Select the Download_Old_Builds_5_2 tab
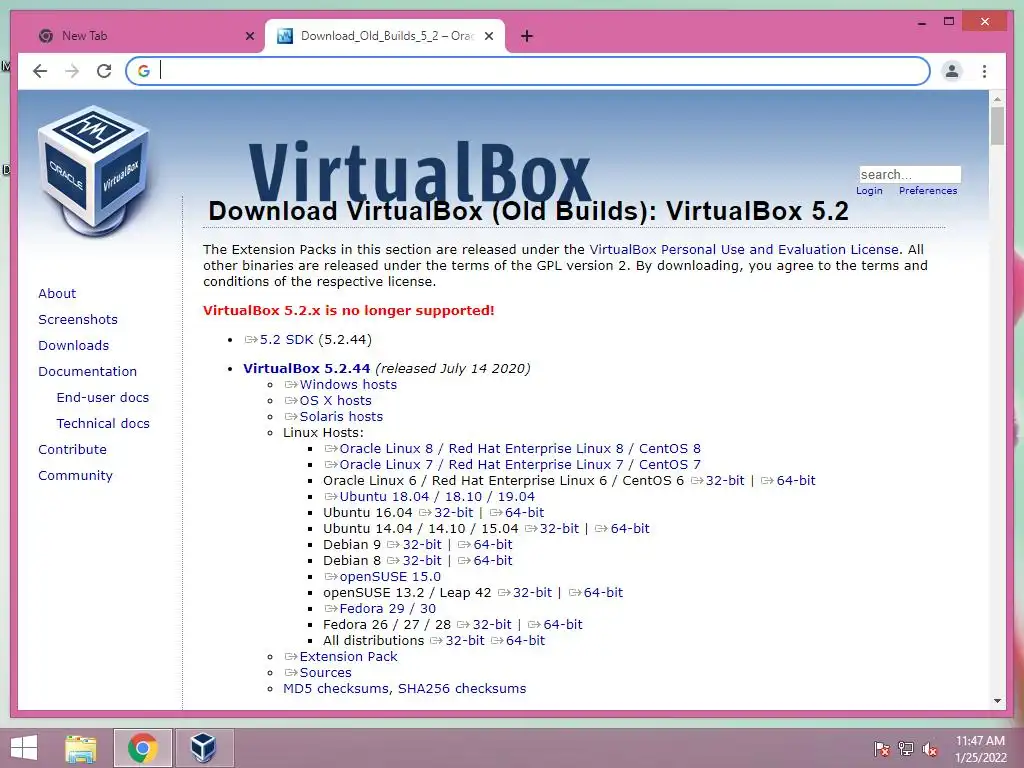 pos(385,36)
